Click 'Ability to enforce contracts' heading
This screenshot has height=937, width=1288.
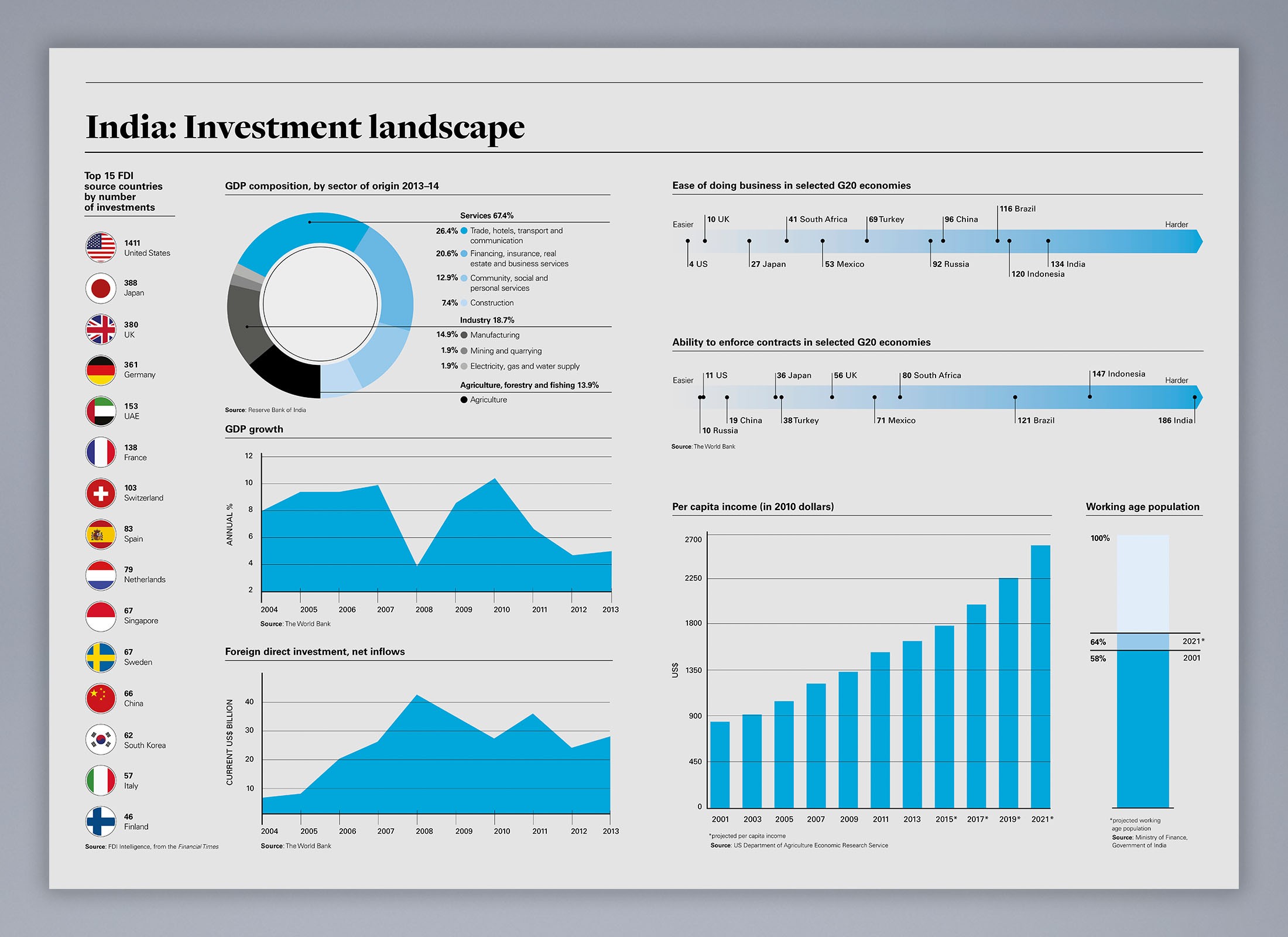(x=801, y=343)
